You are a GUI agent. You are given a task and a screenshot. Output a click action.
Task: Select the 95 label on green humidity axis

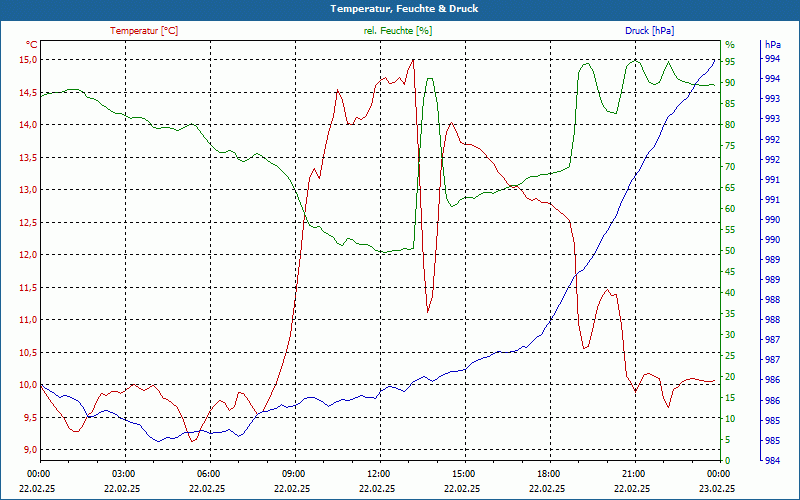pos(730,62)
